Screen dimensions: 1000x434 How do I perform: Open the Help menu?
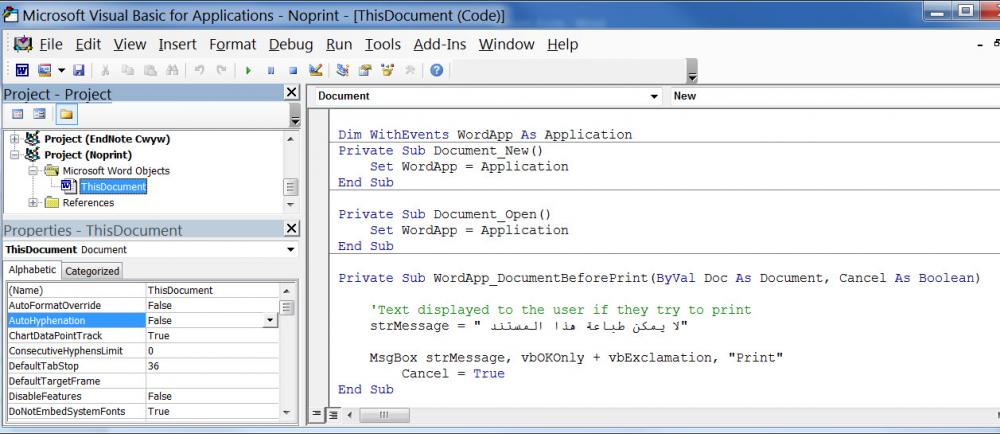(x=562, y=44)
